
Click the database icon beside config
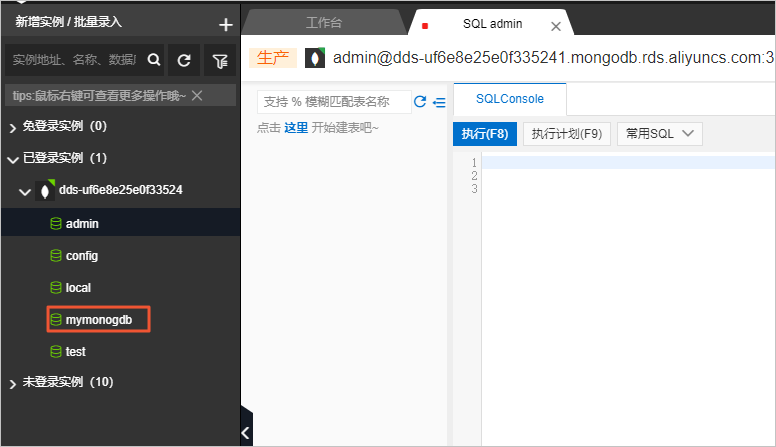(x=56, y=255)
